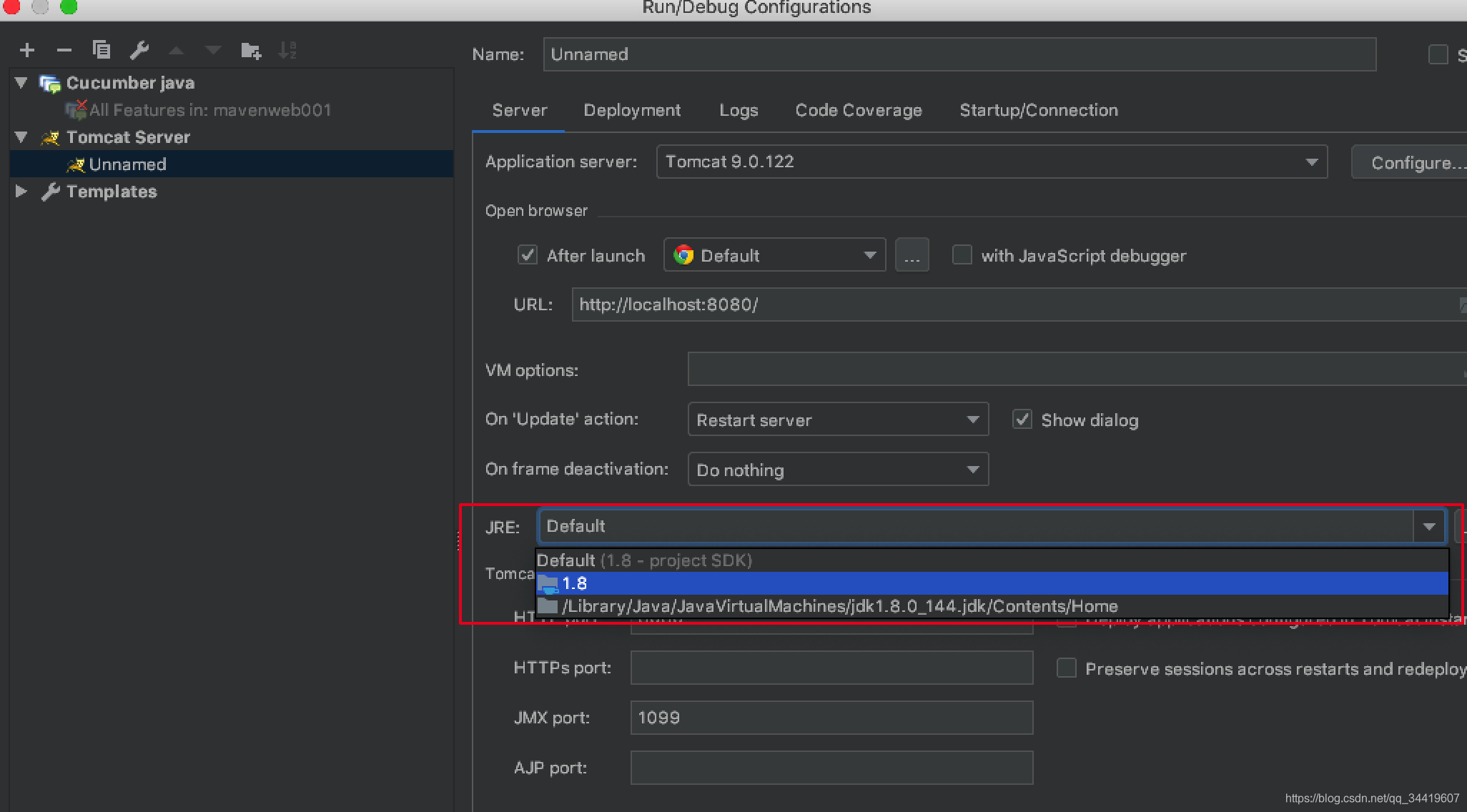Image resolution: width=1467 pixels, height=812 pixels.
Task: Open the Application server dropdown
Action: (x=992, y=162)
